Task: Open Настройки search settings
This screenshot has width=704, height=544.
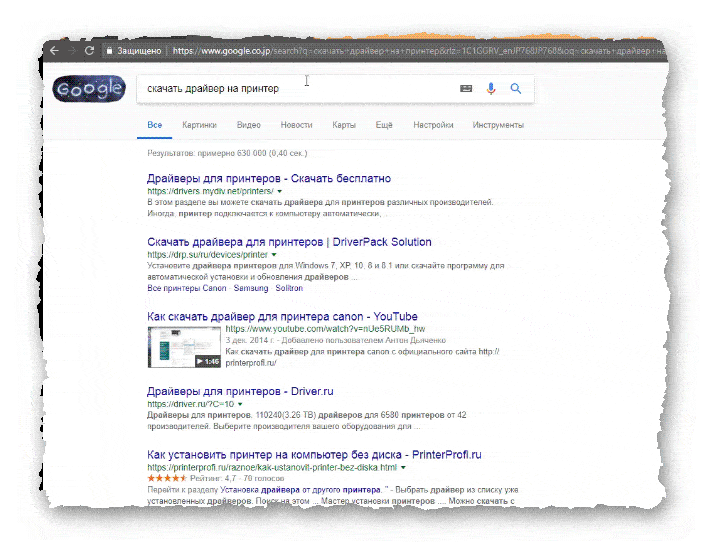Action: coord(433,125)
